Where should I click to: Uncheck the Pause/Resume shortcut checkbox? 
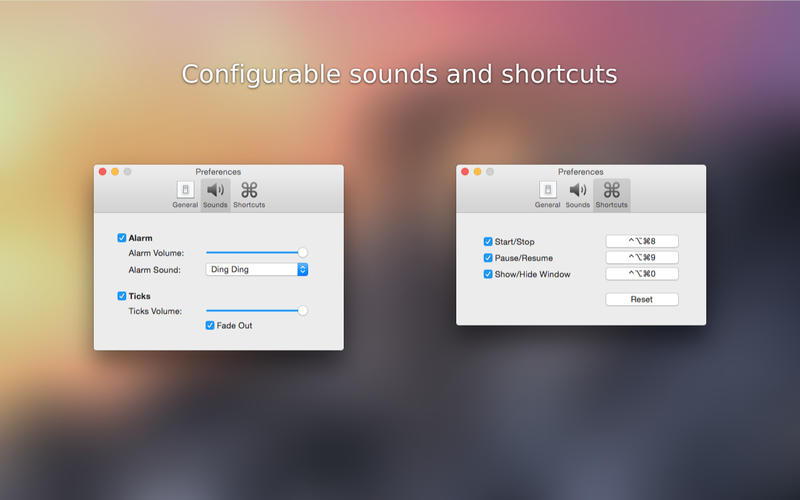tap(488, 258)
